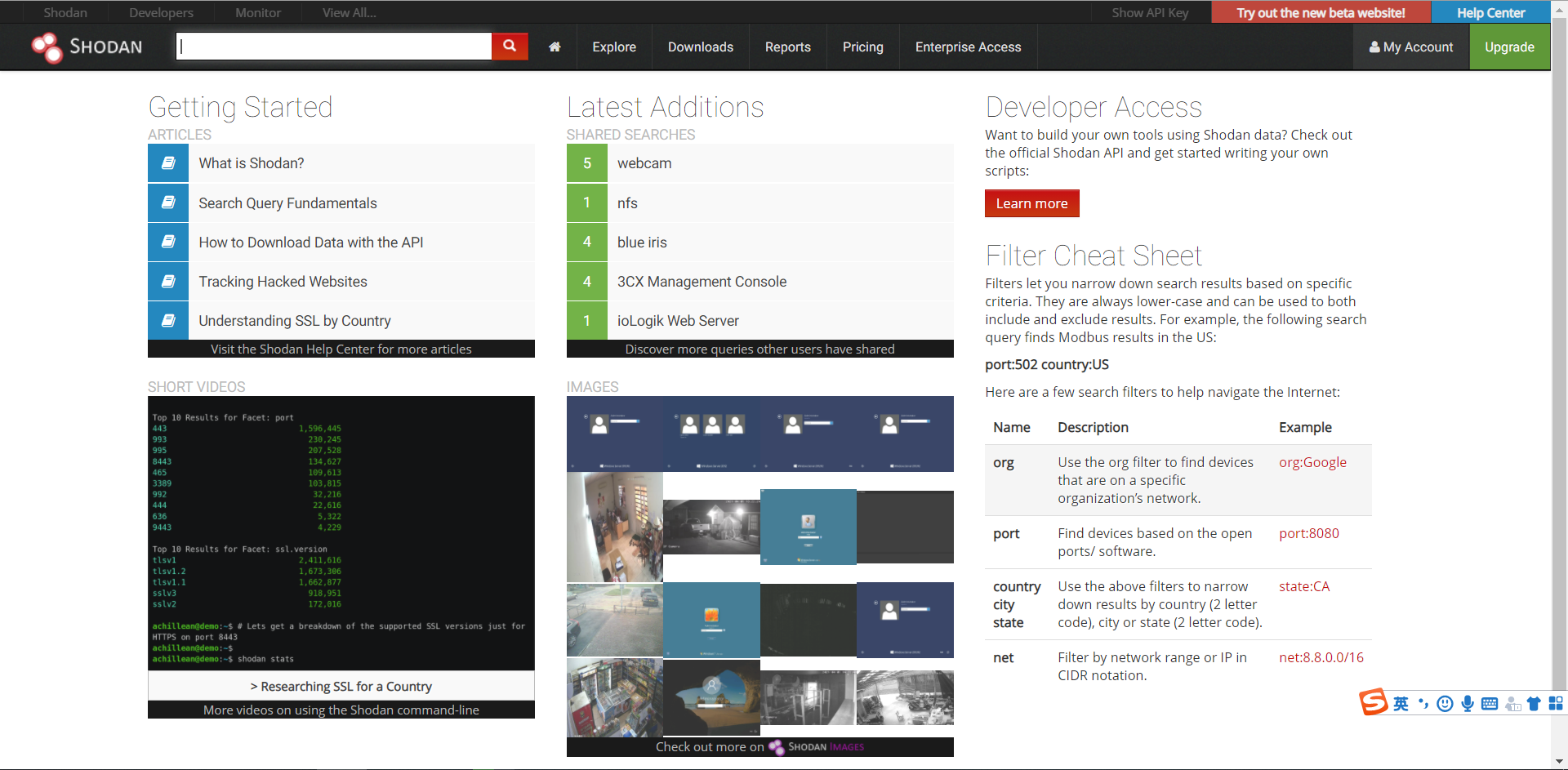Click the Shodan logo in the header

click(x=87, y=47)
